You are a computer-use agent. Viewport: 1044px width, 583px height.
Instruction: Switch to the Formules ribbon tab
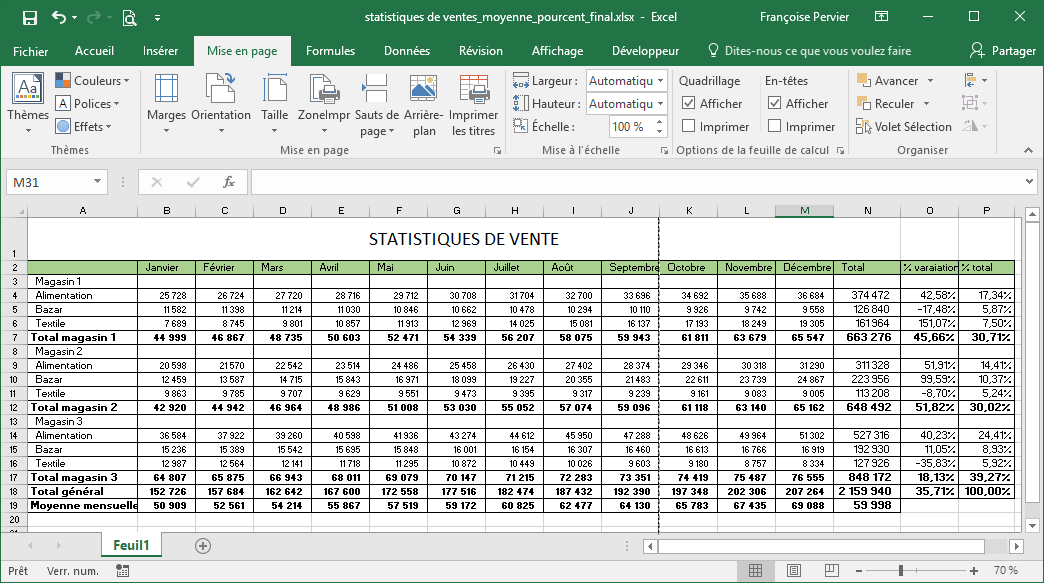(x=330, y=51)
